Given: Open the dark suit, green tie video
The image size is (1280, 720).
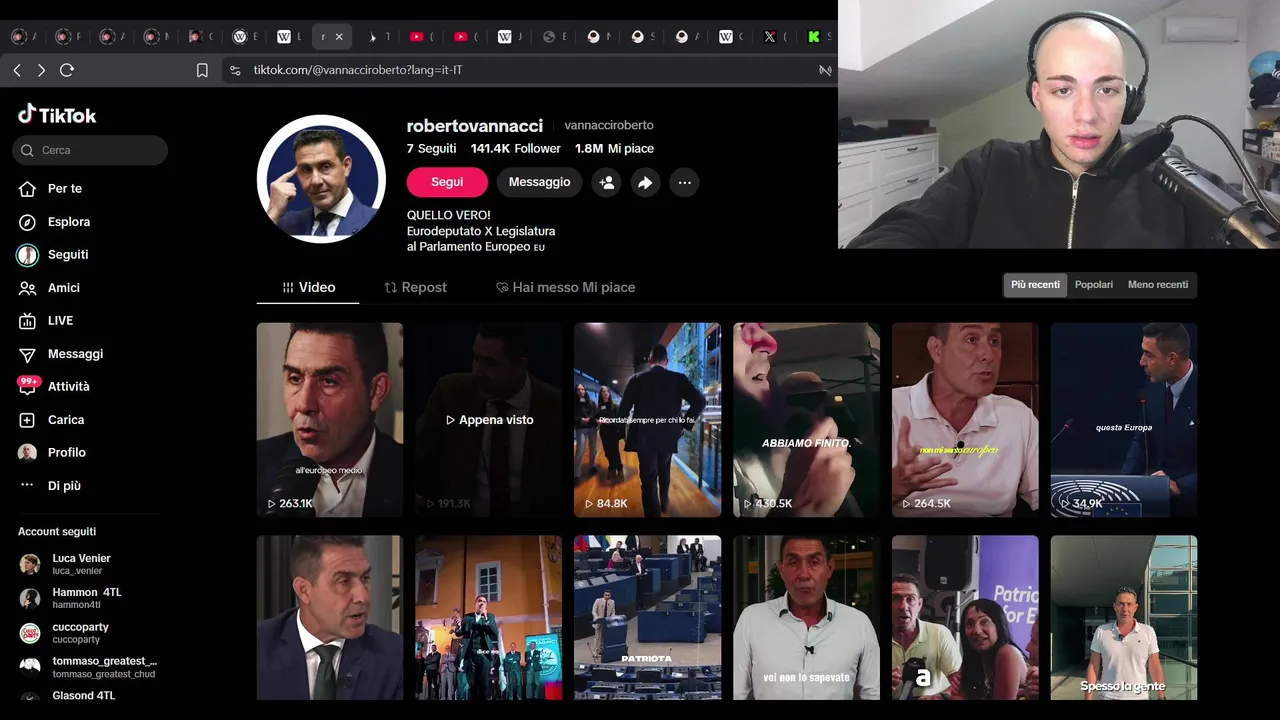Looking at the screenshot, I should click(330, 617).
